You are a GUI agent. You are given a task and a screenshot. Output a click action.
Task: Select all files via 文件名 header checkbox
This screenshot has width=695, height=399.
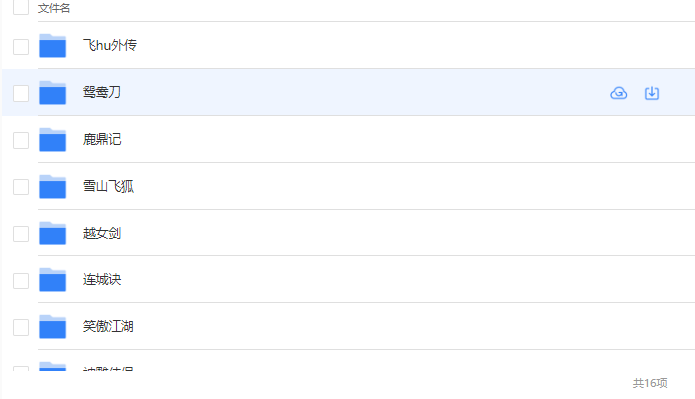pyautogui.click(x=21, y=7)
